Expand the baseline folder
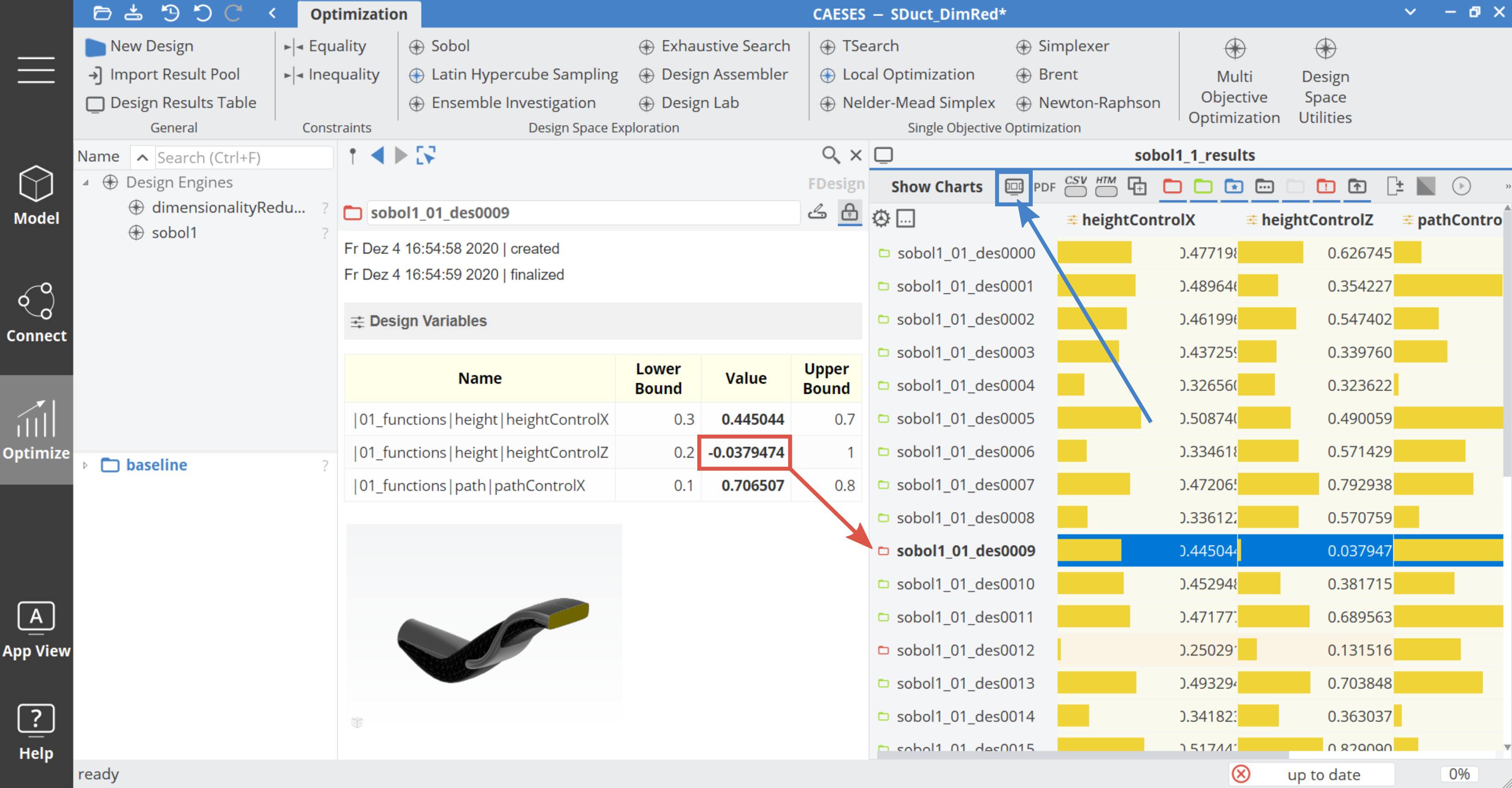This screenshot has width=1512, height=788. (x=86, y=465)
